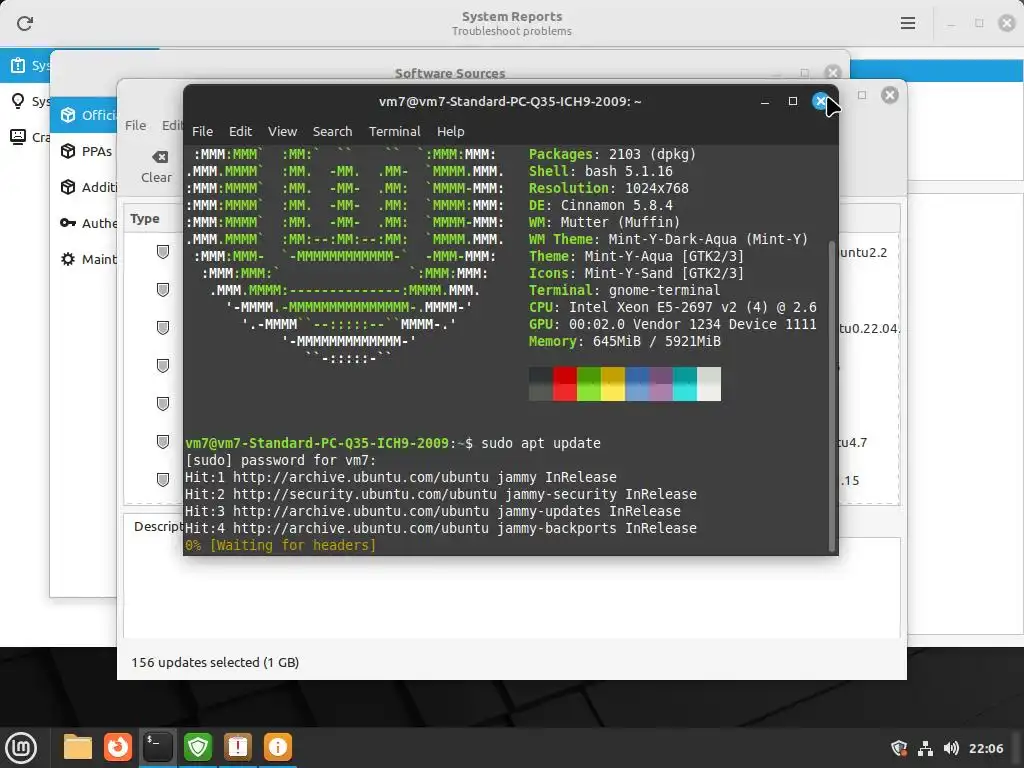Click sixth shield icon in update list

coord(163,441)
